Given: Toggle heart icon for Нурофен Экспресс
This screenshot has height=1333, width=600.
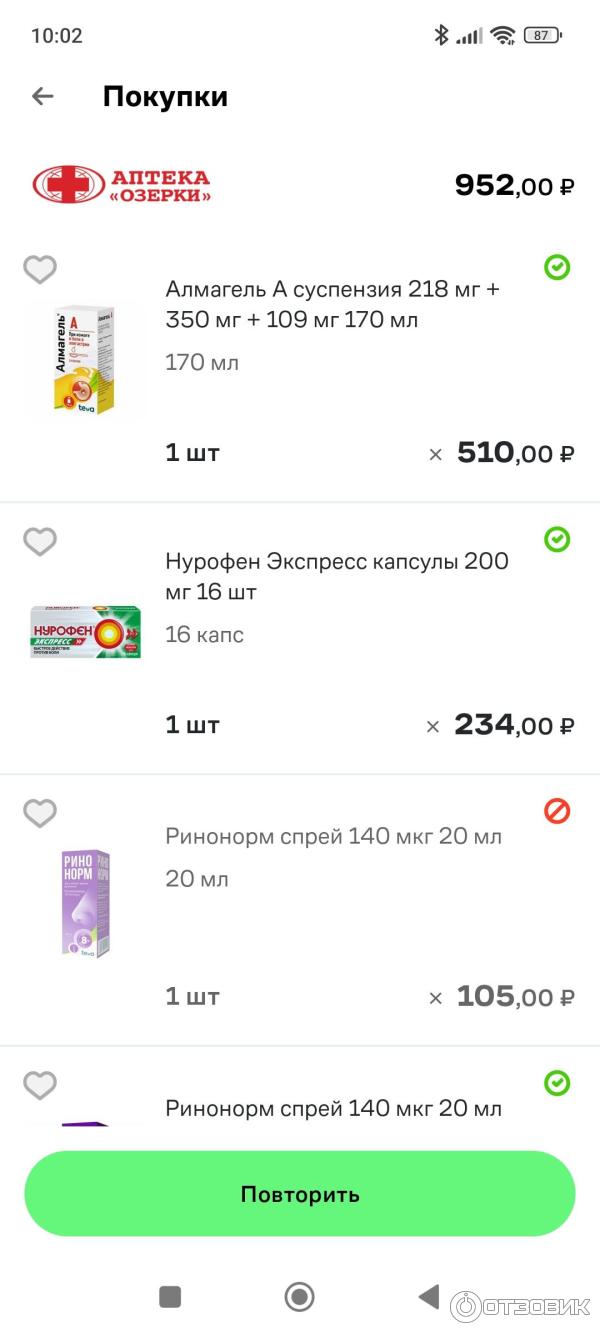Looking at the screenshot, I should (x=40, y=542).
